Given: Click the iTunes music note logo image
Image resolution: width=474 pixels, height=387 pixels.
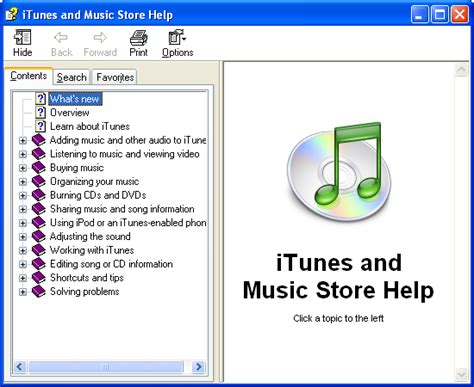Looking at the screenshot, I should coord(339,173).
